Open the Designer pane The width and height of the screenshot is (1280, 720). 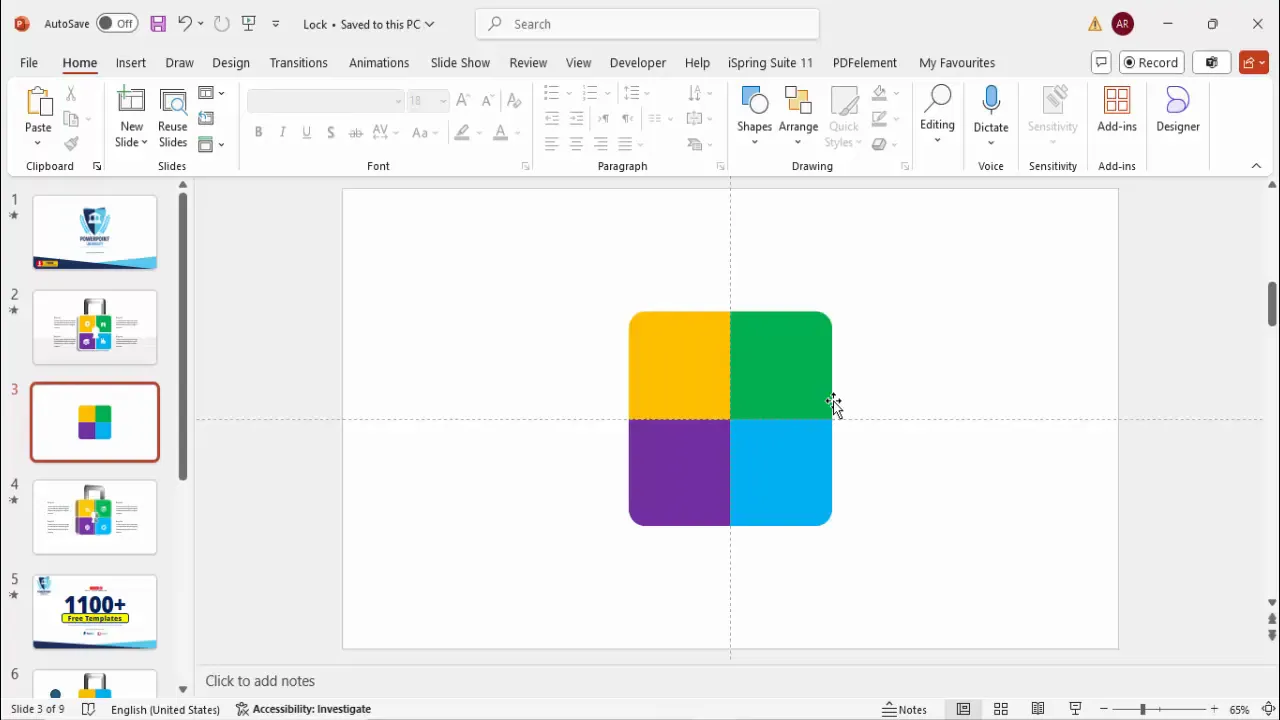pos(1178,110)
